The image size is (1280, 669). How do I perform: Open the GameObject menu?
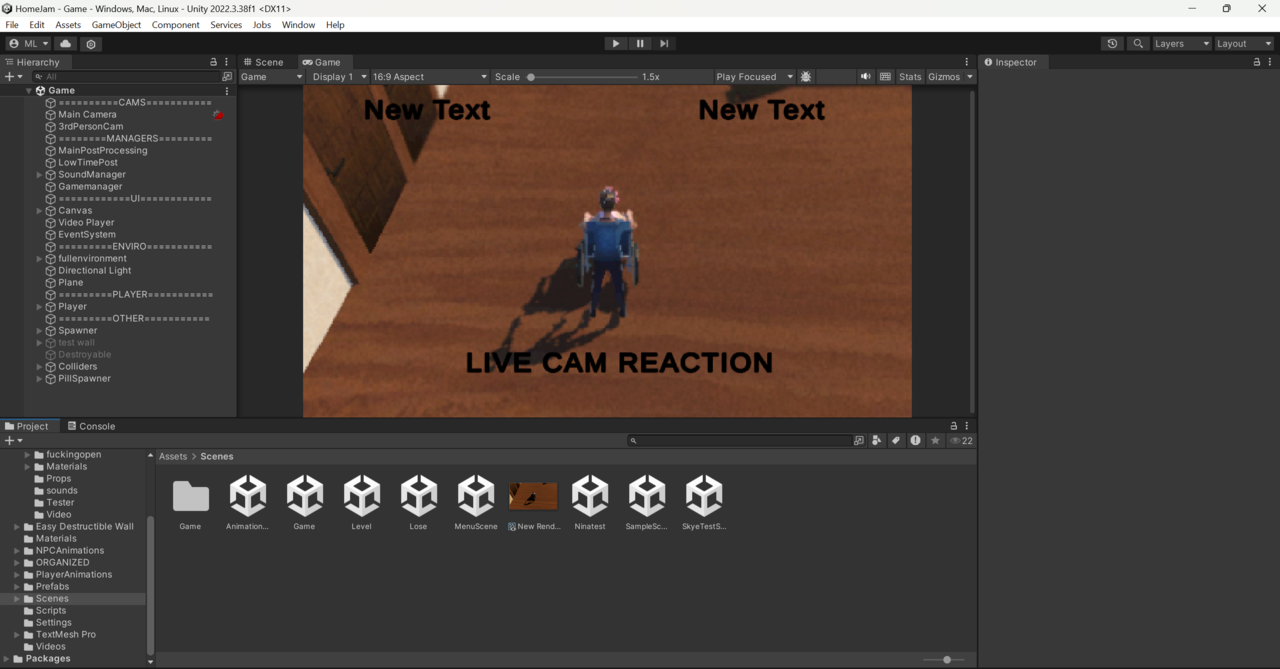point(116,25)
